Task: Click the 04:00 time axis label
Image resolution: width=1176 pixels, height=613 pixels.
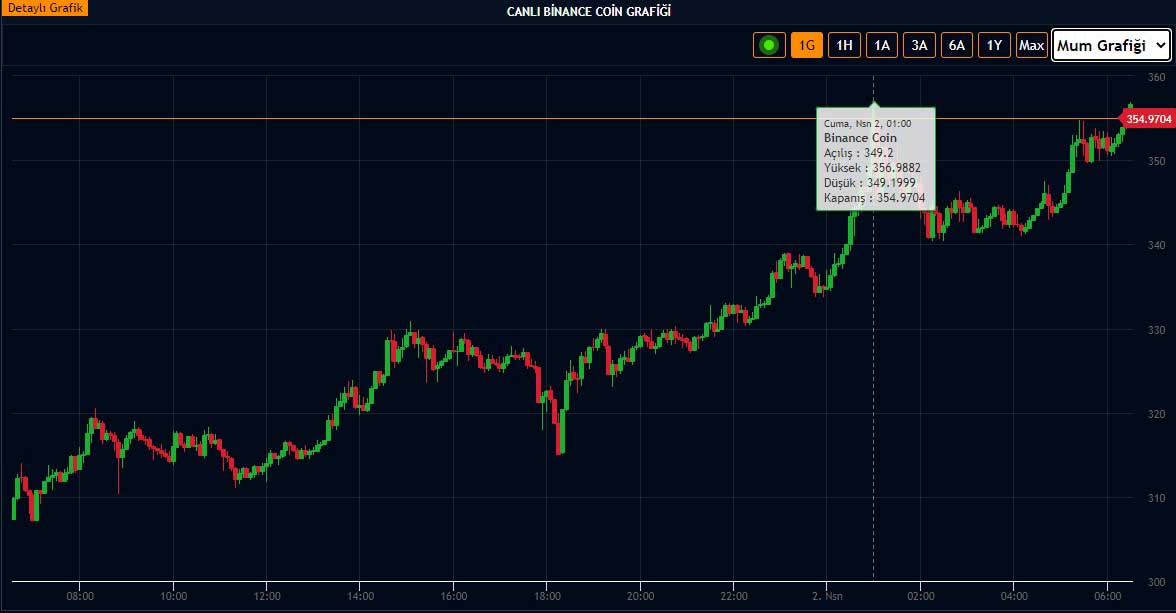Action: coord(1014,596)
